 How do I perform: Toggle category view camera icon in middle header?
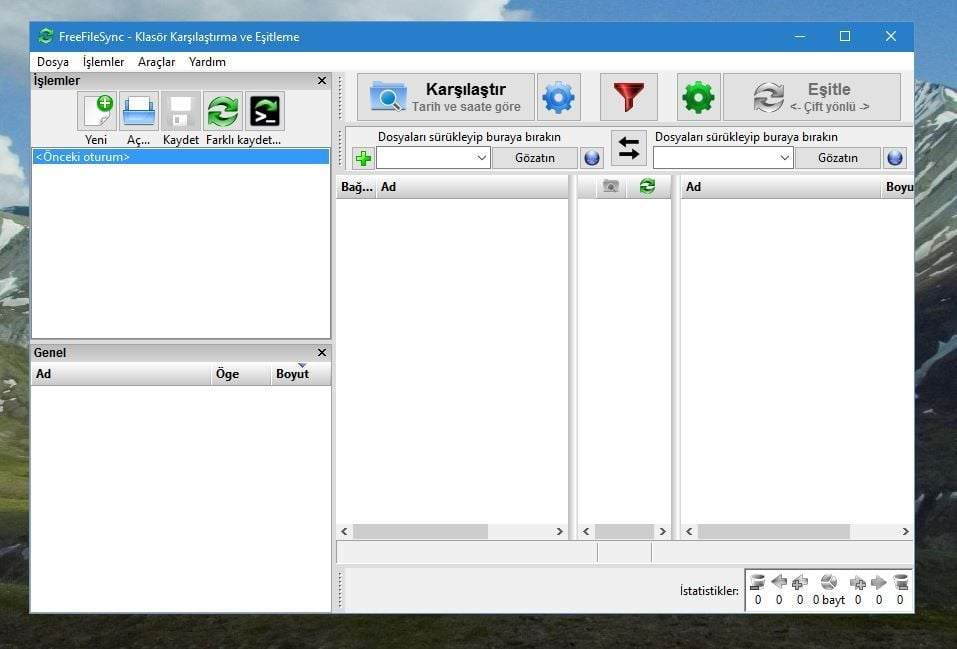[x=610, y=186]
